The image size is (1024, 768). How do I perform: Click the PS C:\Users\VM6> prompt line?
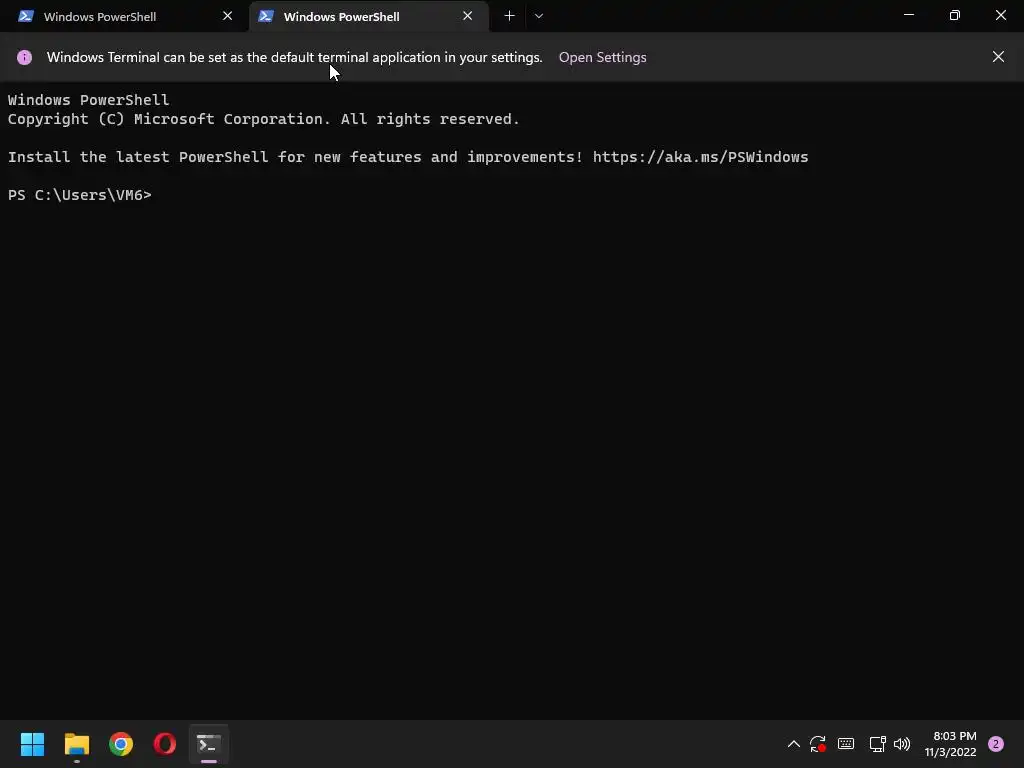(80, 195)
